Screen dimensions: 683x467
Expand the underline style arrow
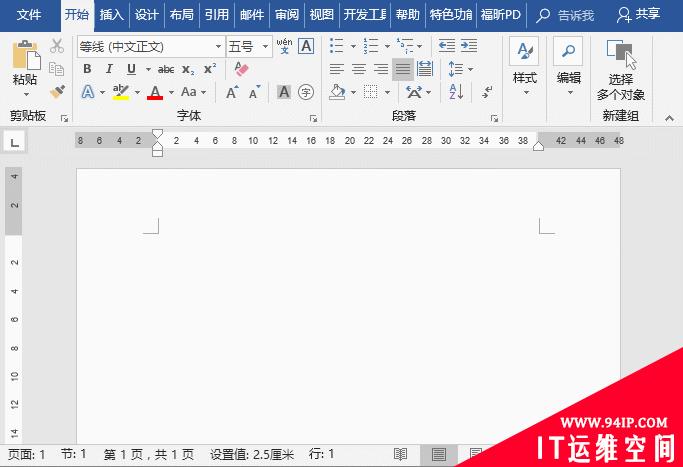click(148, 69)
